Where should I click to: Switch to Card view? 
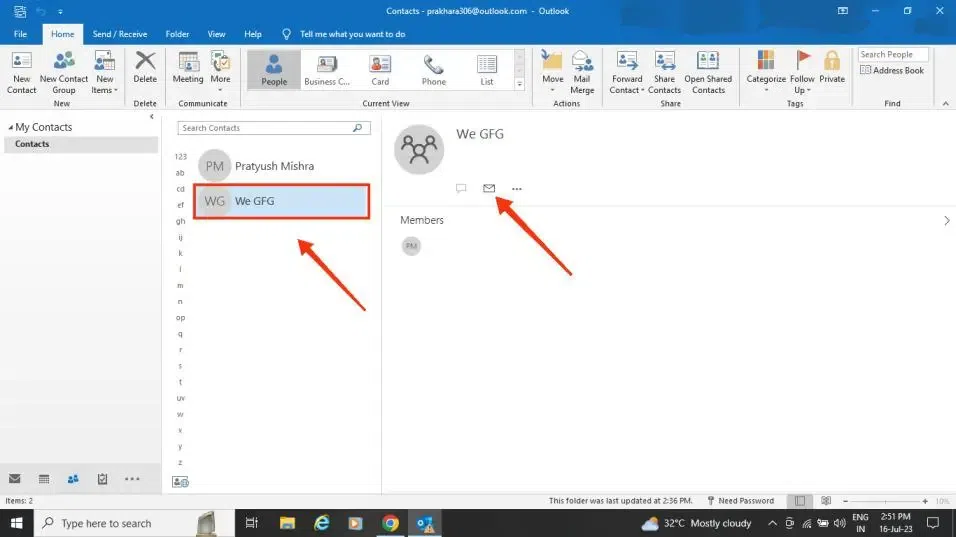pyautogui.click(x=380, y=69)
